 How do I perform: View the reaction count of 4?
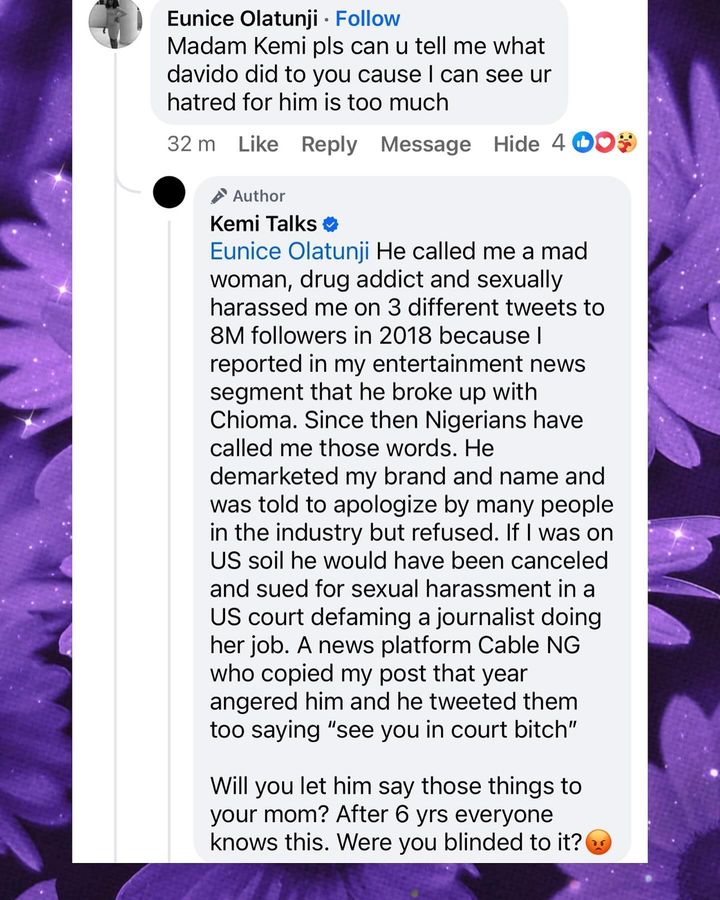pos(558,143)
